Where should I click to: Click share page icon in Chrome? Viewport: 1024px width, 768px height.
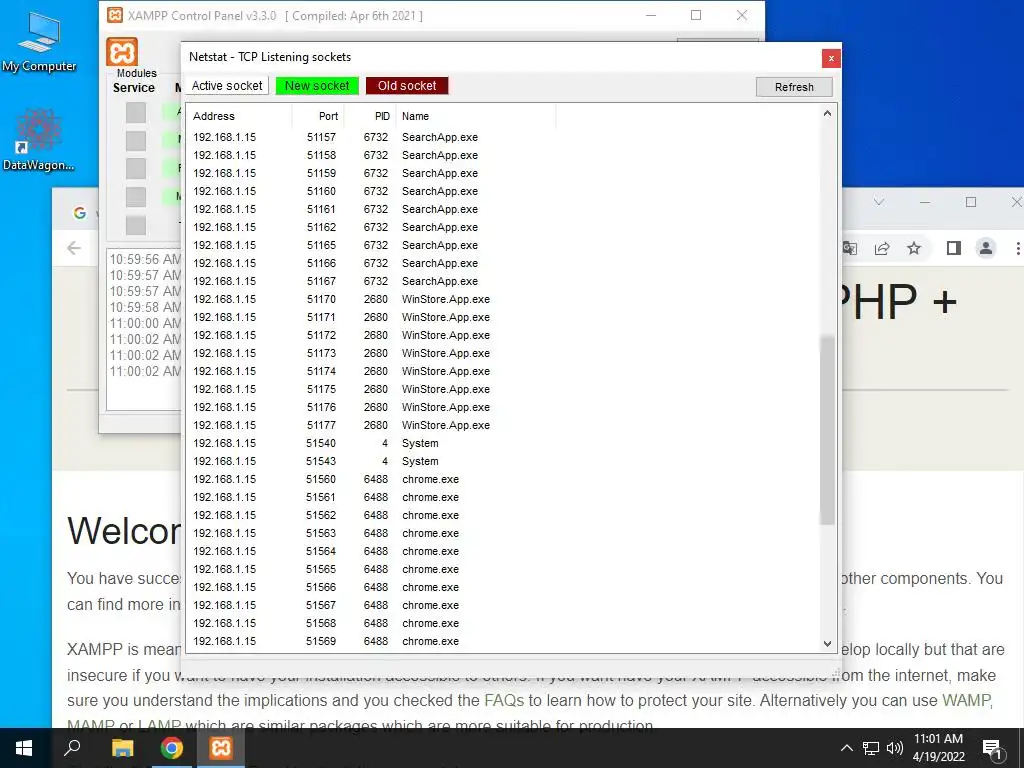(x=882, y=248)
